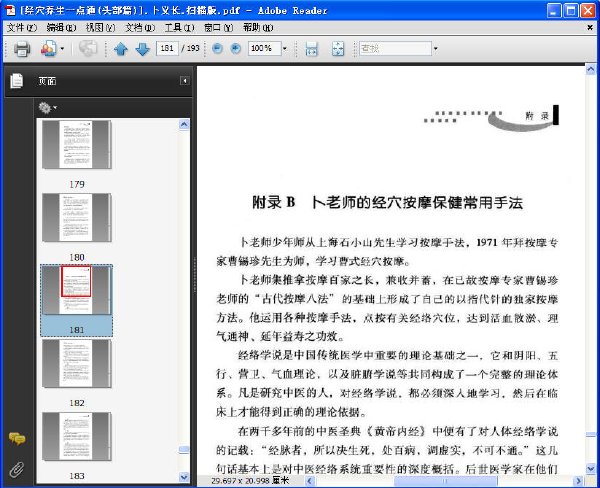Image resolution: width=600 pixels, height=488 pixels.
Task: Open the collaboration/meeting icon
Action: tap(49, 49)
